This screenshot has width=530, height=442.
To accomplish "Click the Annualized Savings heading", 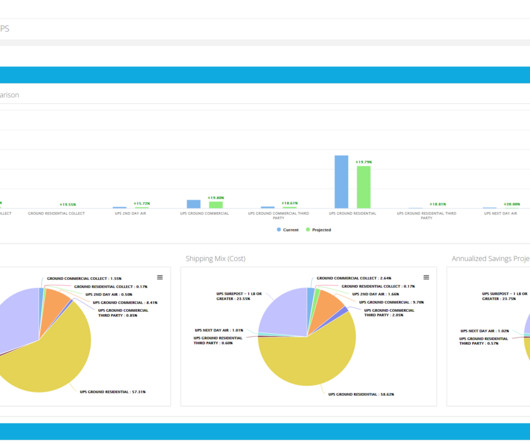I will tap(491, 259).
